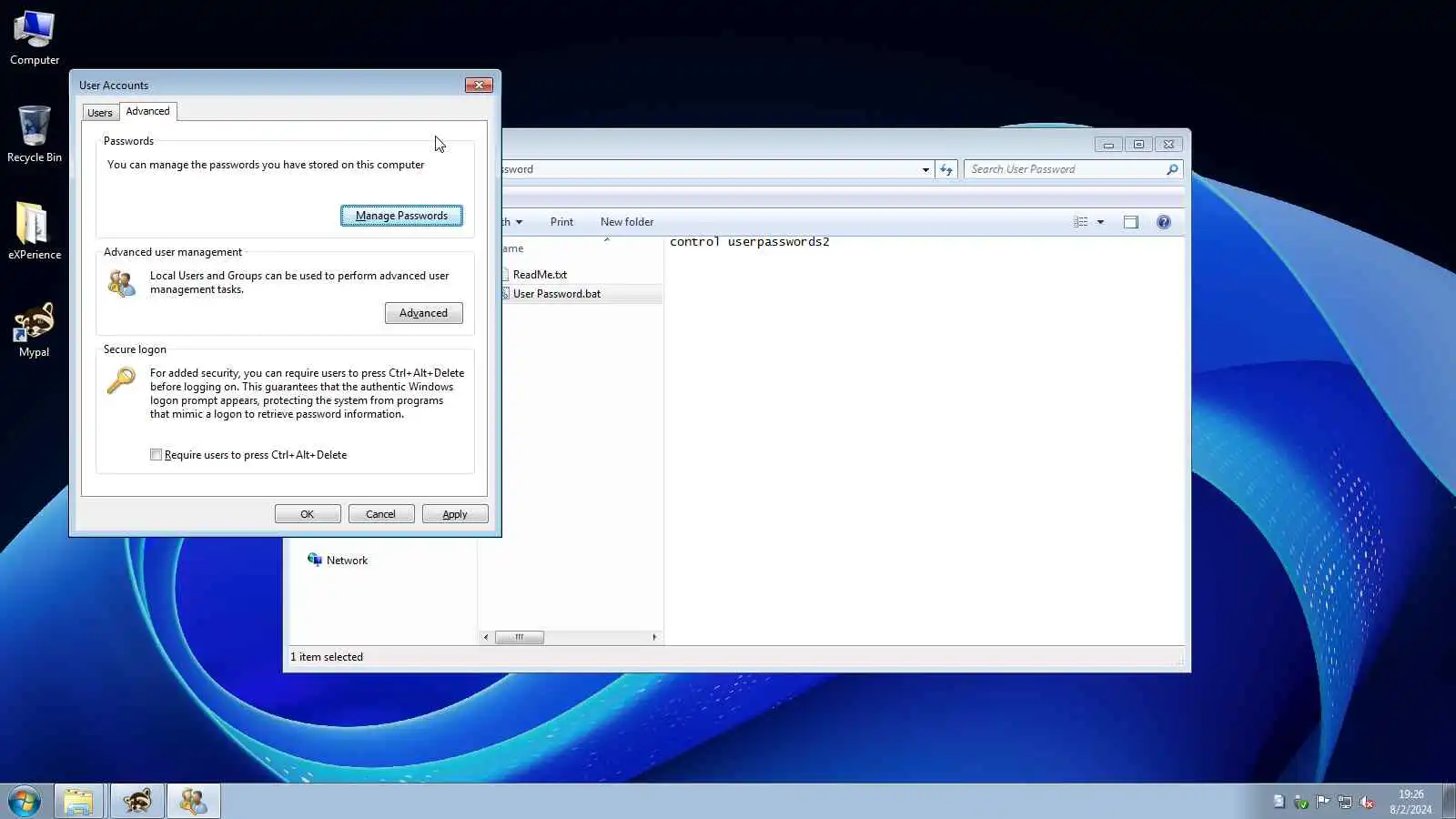Select the ReadMe.txt file
Screen dimensions: 1456x819
(x=540, y=275)
